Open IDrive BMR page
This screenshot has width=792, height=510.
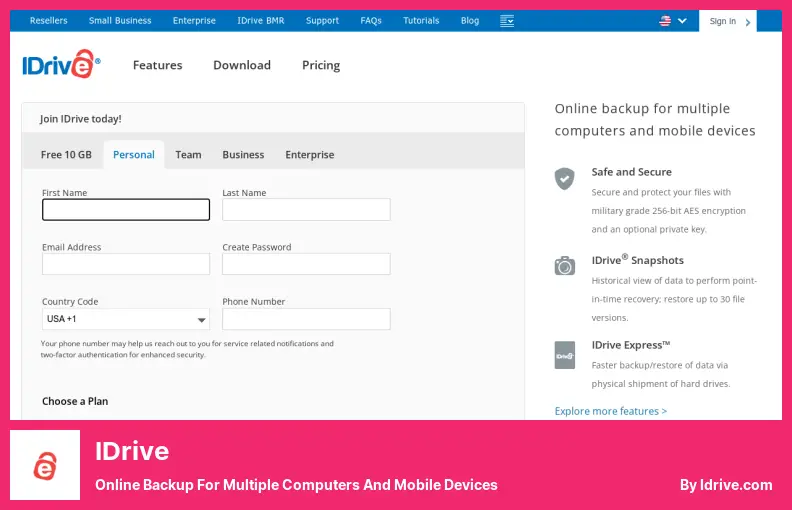(261, 21)
